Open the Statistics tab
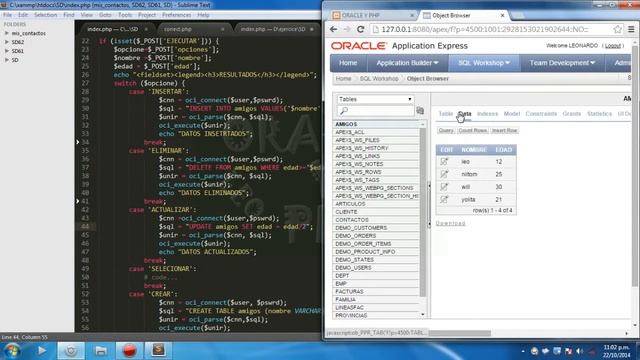Screen dimensions: 640x360 (x=599, y=113)
